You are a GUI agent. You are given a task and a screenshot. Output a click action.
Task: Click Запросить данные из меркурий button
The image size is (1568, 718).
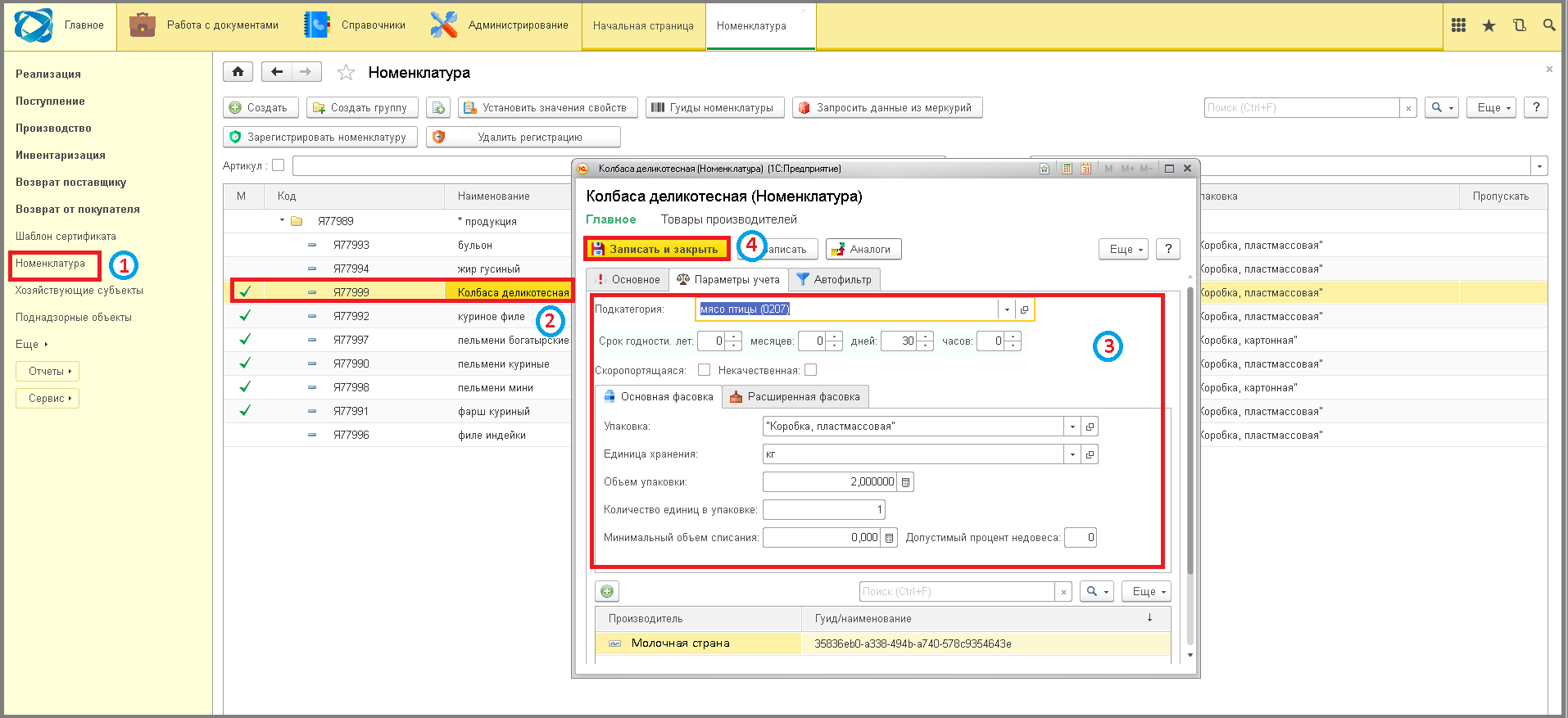coord(887,107)
